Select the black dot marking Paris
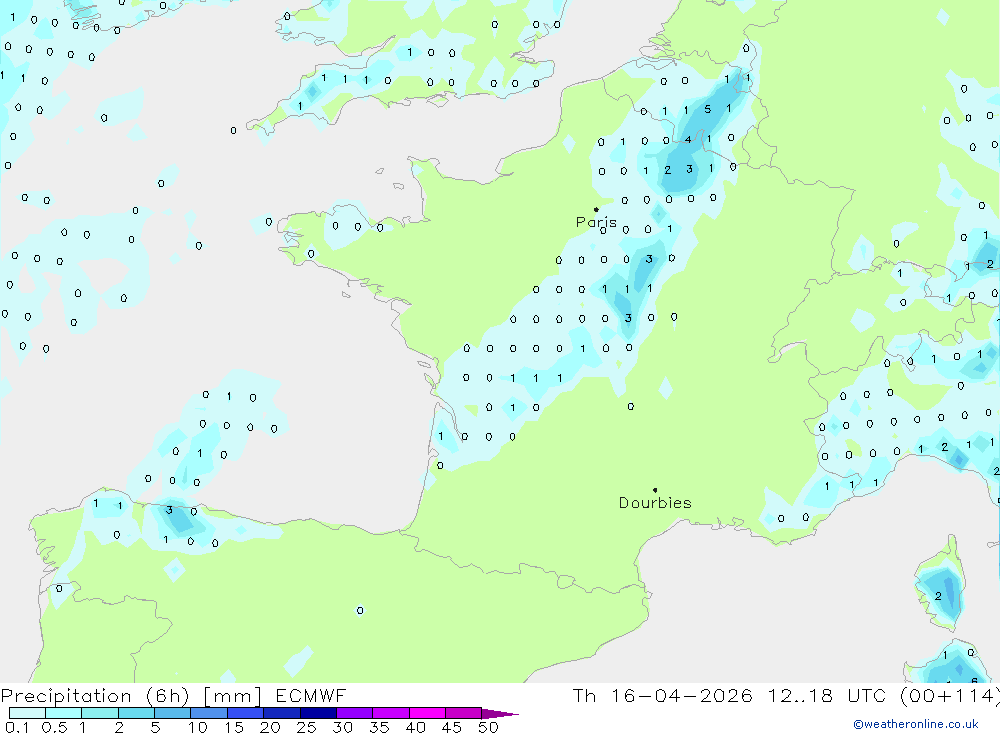The width and height of the screenshot is (1000, 733). click(596, 209)
